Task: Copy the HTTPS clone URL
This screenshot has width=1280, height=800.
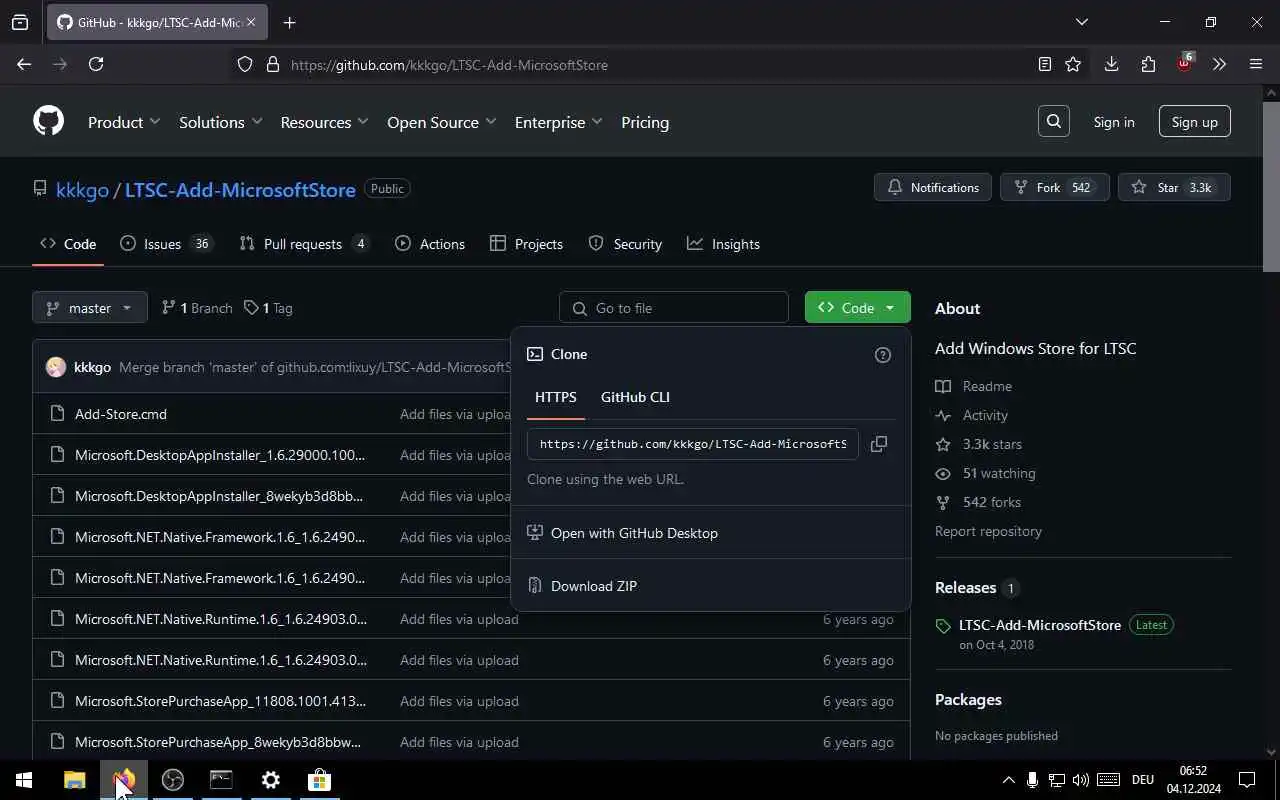Action: pyautogui.click(x=879, y=444)
